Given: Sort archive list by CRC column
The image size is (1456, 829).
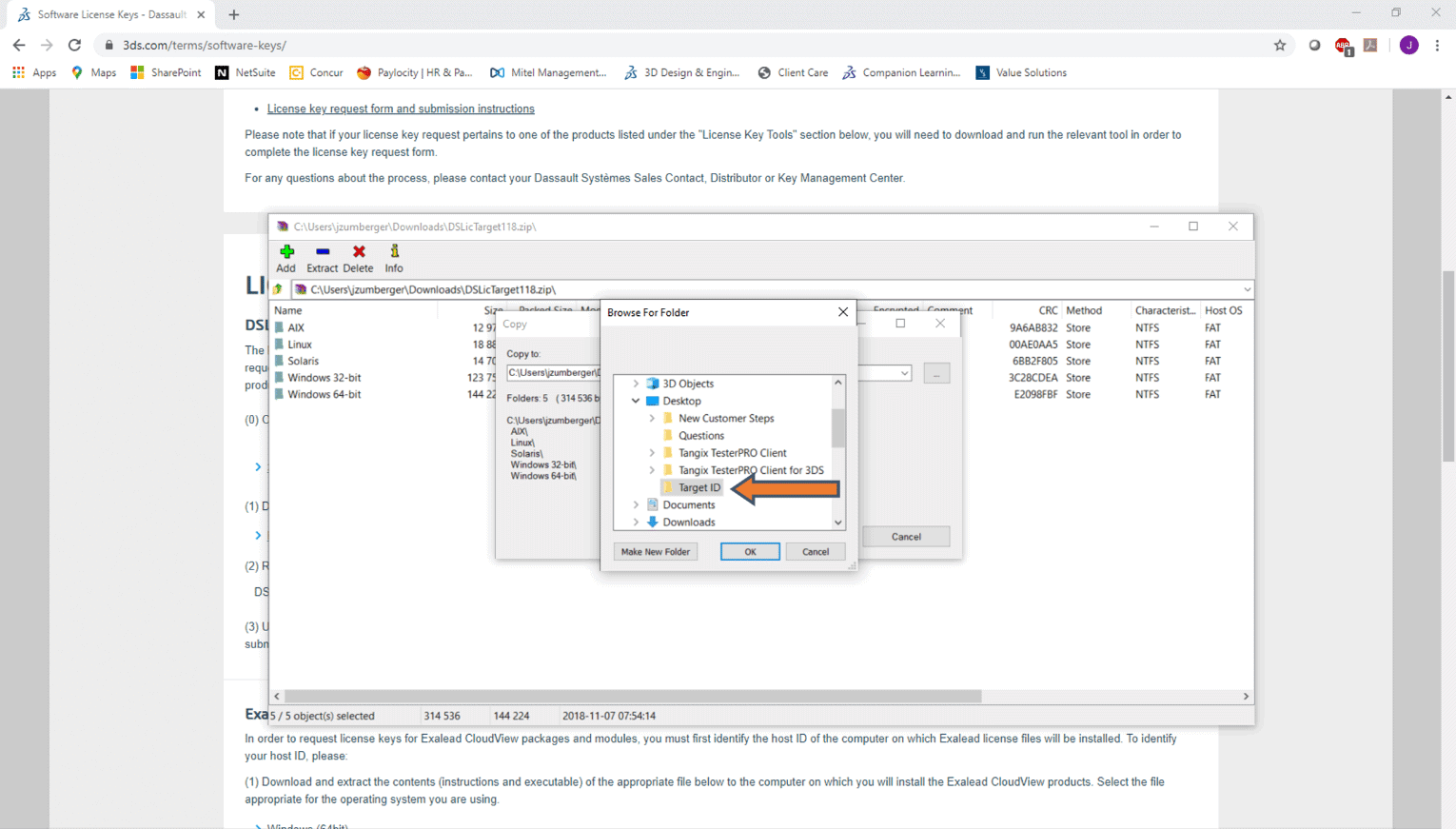Looking at the screenshot, I should (1048, 310).
